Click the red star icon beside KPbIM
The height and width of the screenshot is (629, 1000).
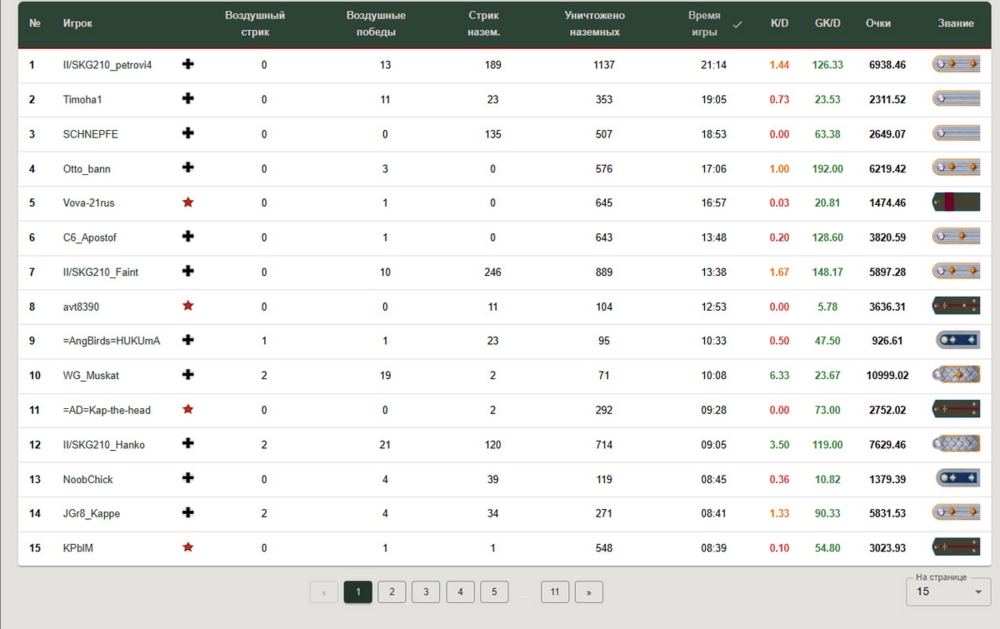[x=188, y=548]
